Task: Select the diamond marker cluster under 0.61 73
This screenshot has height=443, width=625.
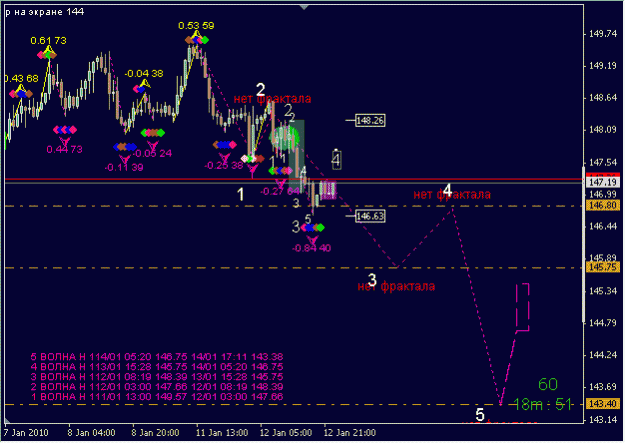Action: [x=47, y=55]
